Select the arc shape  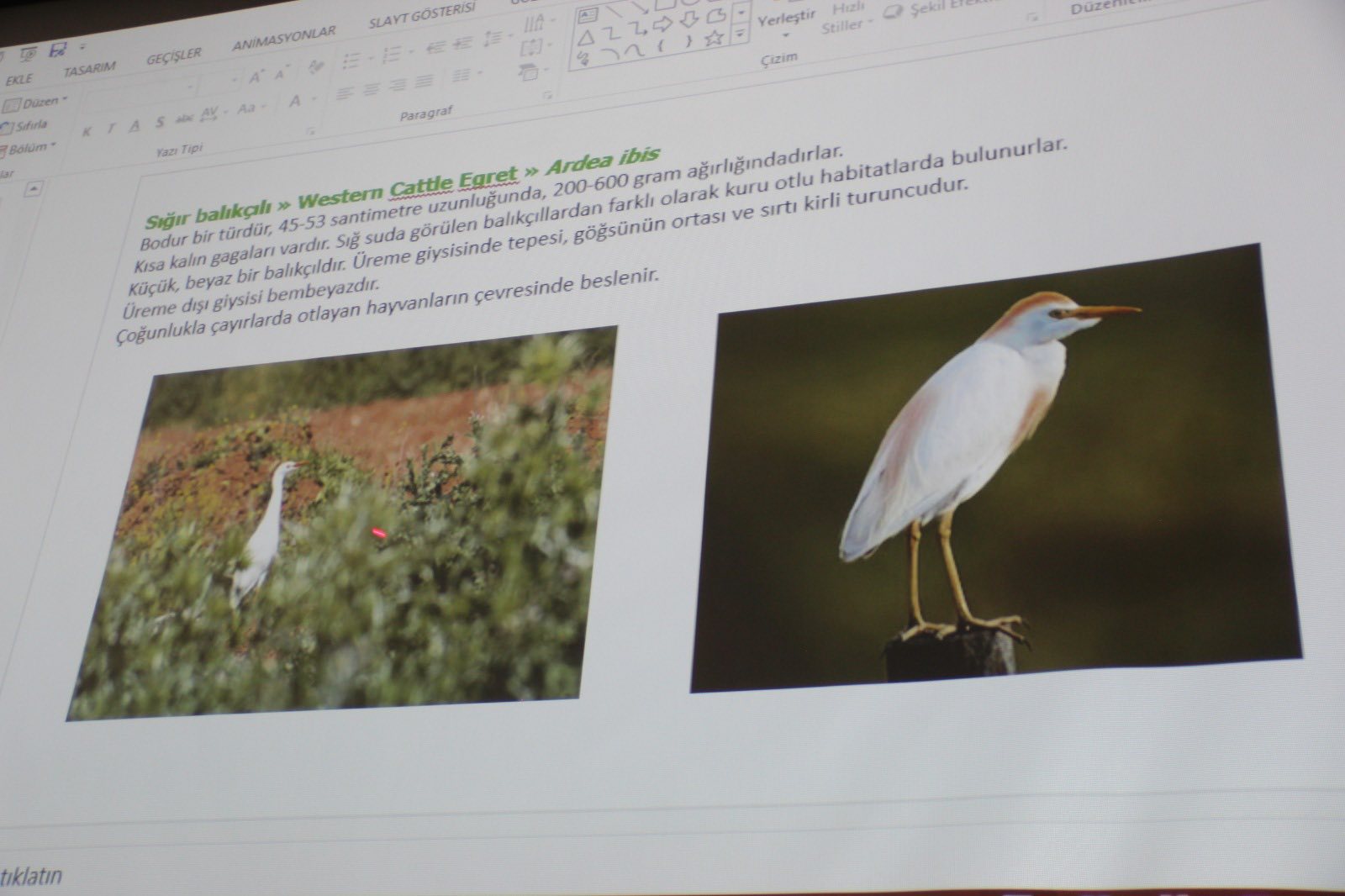(x=610, y=53)
